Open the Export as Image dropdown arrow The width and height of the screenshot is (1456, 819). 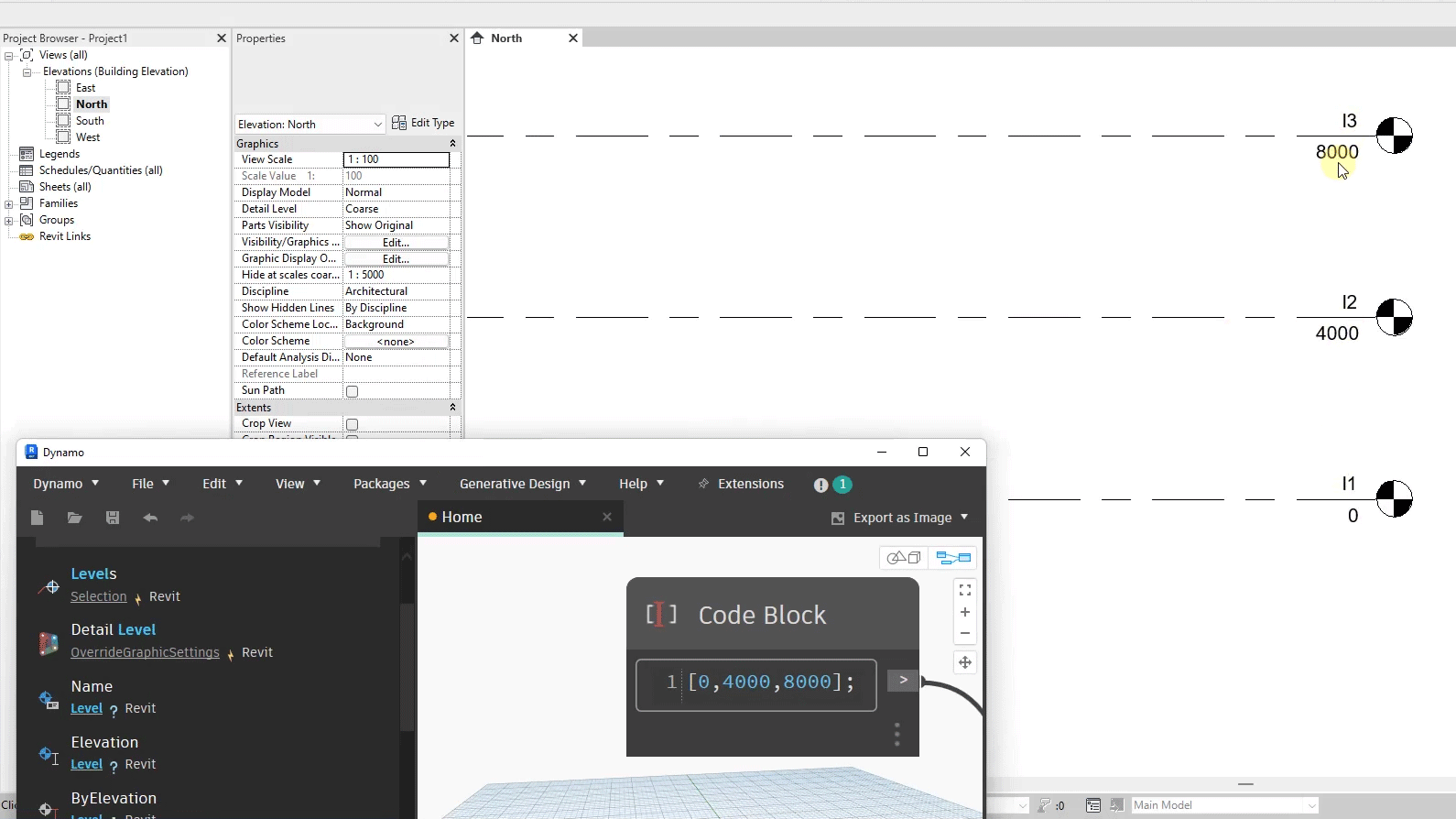pos(964,518)
